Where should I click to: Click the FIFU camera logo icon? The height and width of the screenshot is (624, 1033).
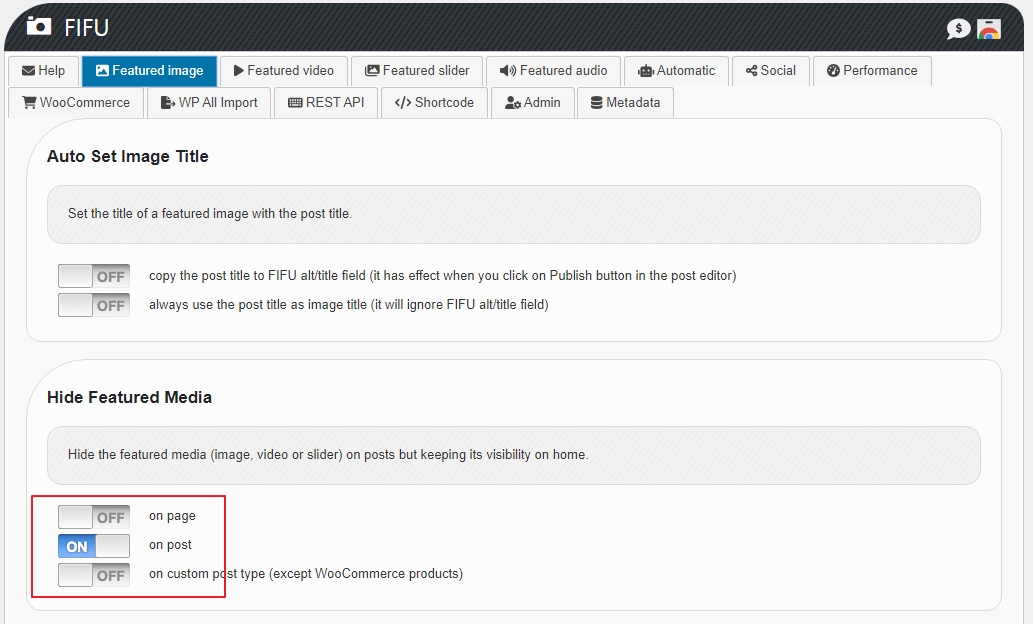(38, 26)
